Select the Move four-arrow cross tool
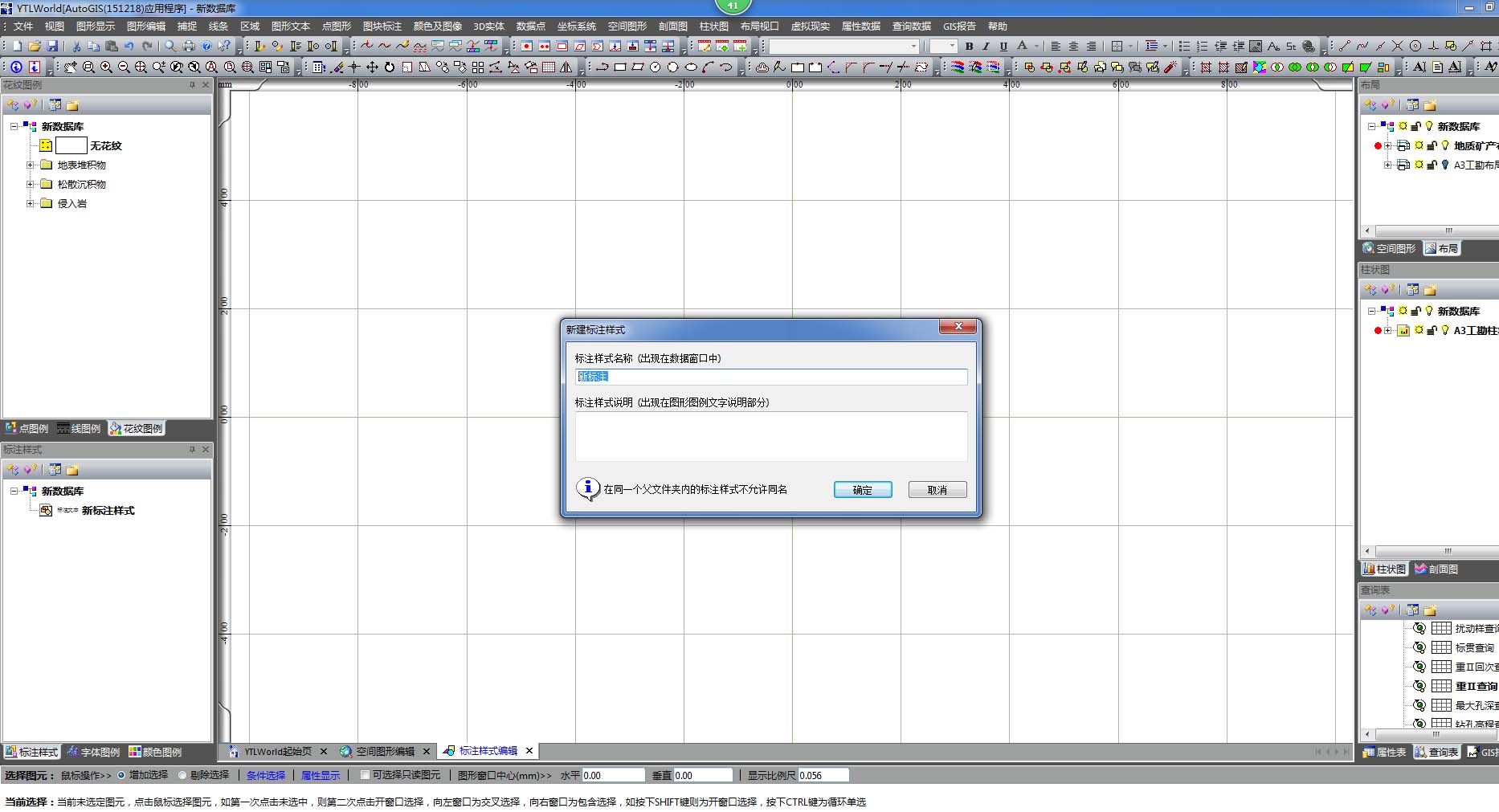The height and width of the screenshot is (812, 1499). [372, 67]
